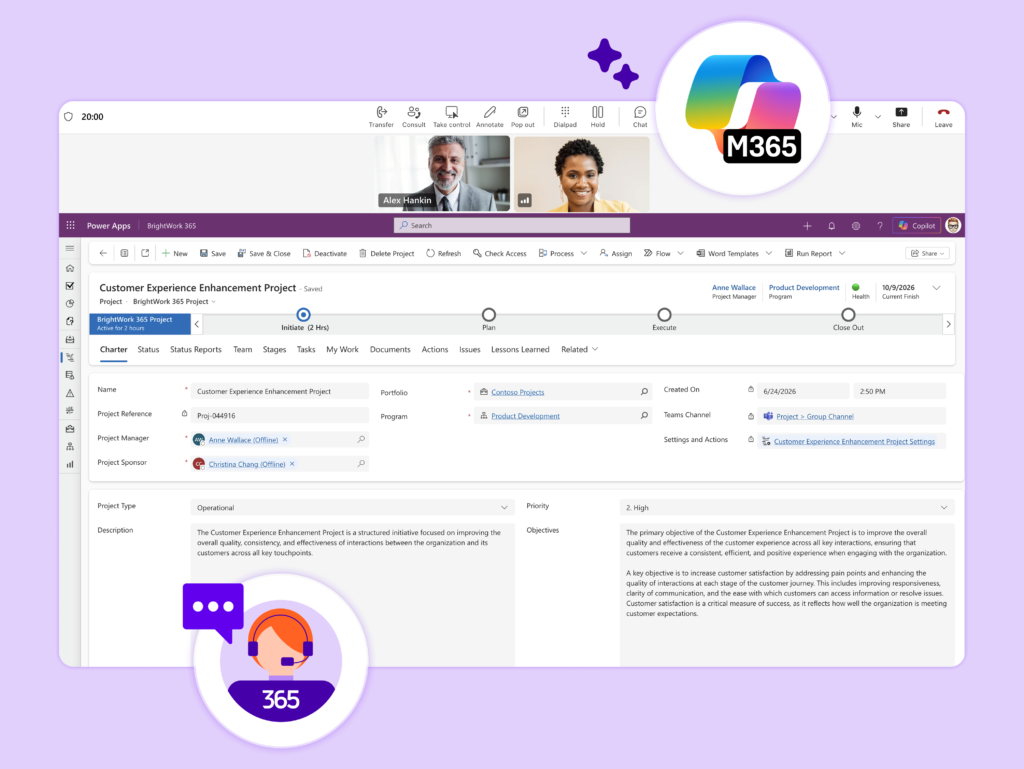Viewport: 1024px width, 769px height.
Task: Open the user profile avatar
Action: [x=953, y=225]
